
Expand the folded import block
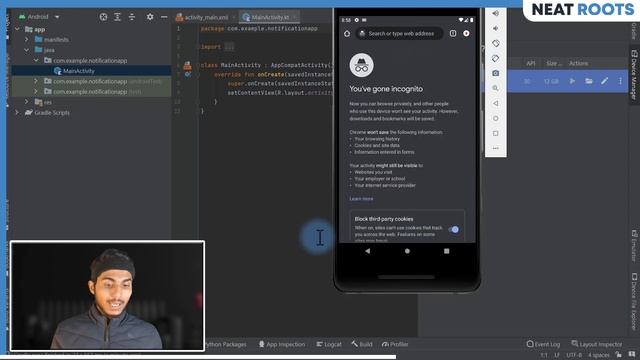click(229, 47)
